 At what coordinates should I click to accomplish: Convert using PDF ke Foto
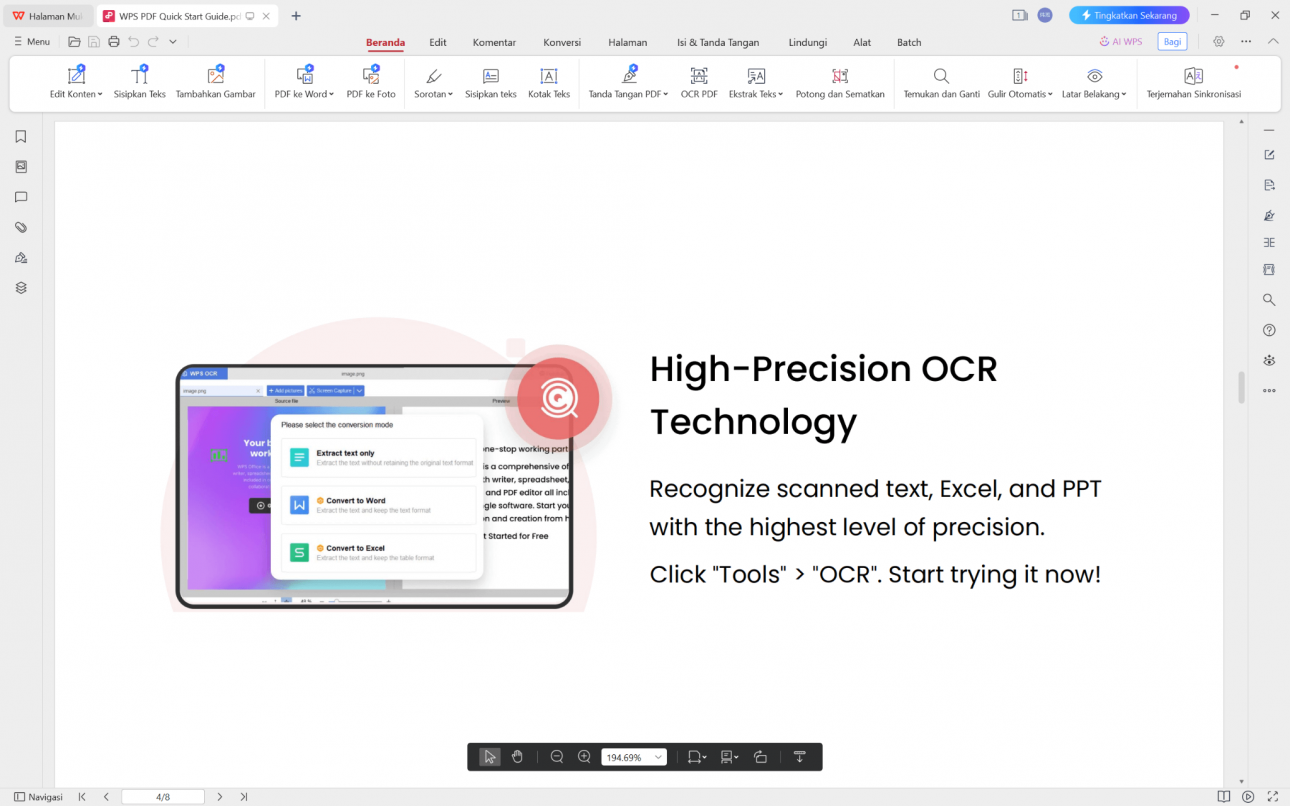click(x=371, y=83)
